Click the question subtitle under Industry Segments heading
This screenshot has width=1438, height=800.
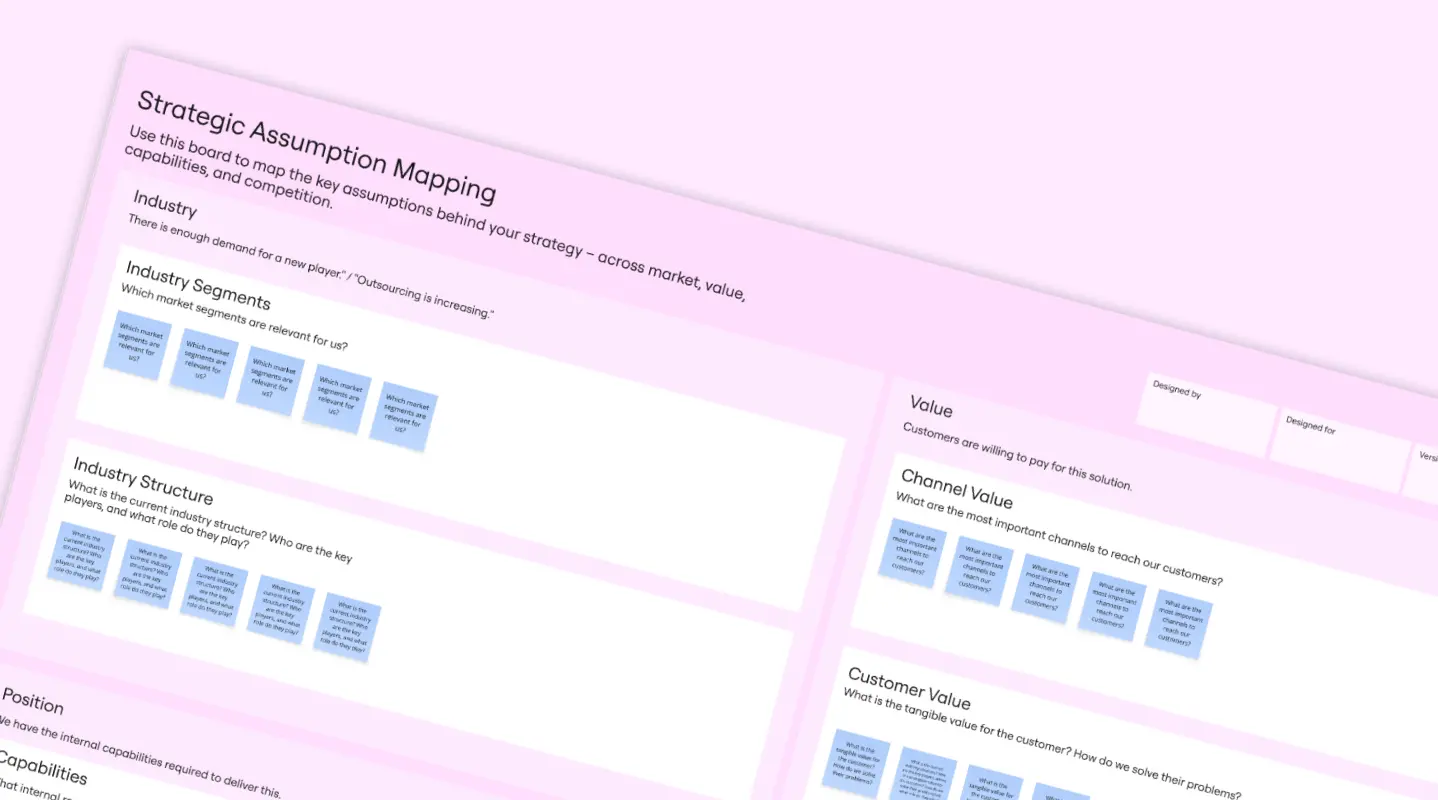click(x=234, y=318)
